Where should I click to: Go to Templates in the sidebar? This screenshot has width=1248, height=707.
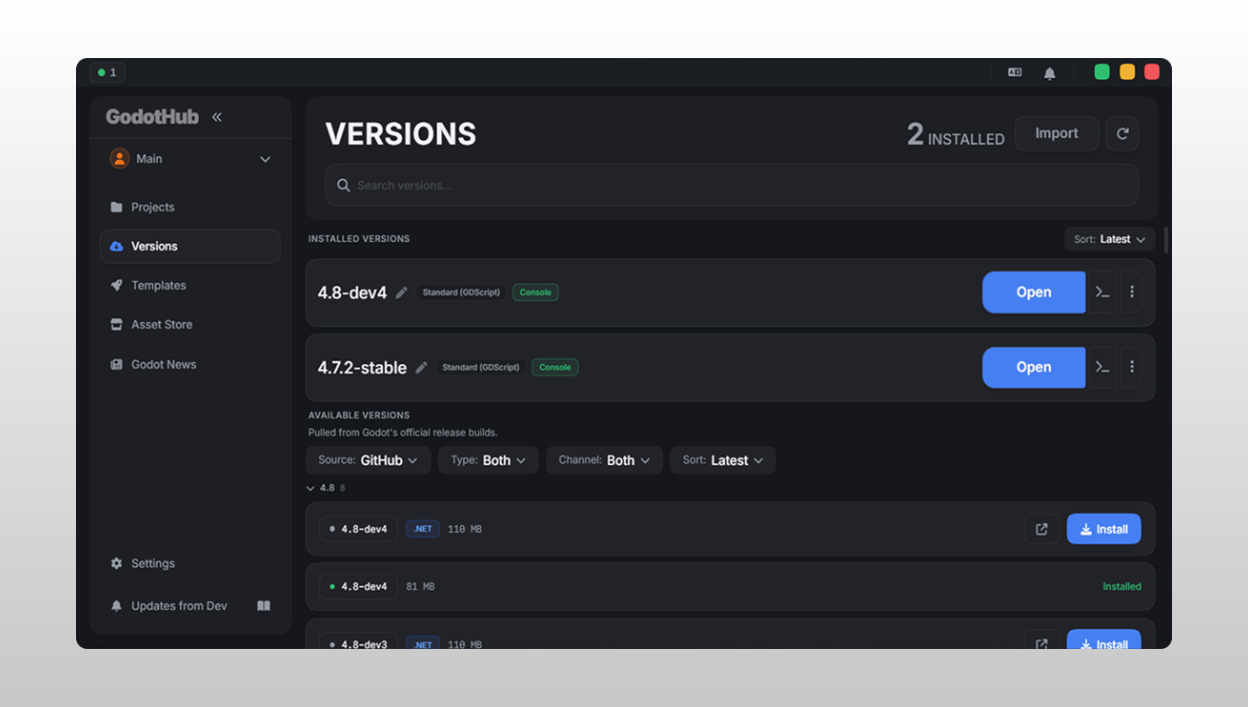[x=190, y=285]
